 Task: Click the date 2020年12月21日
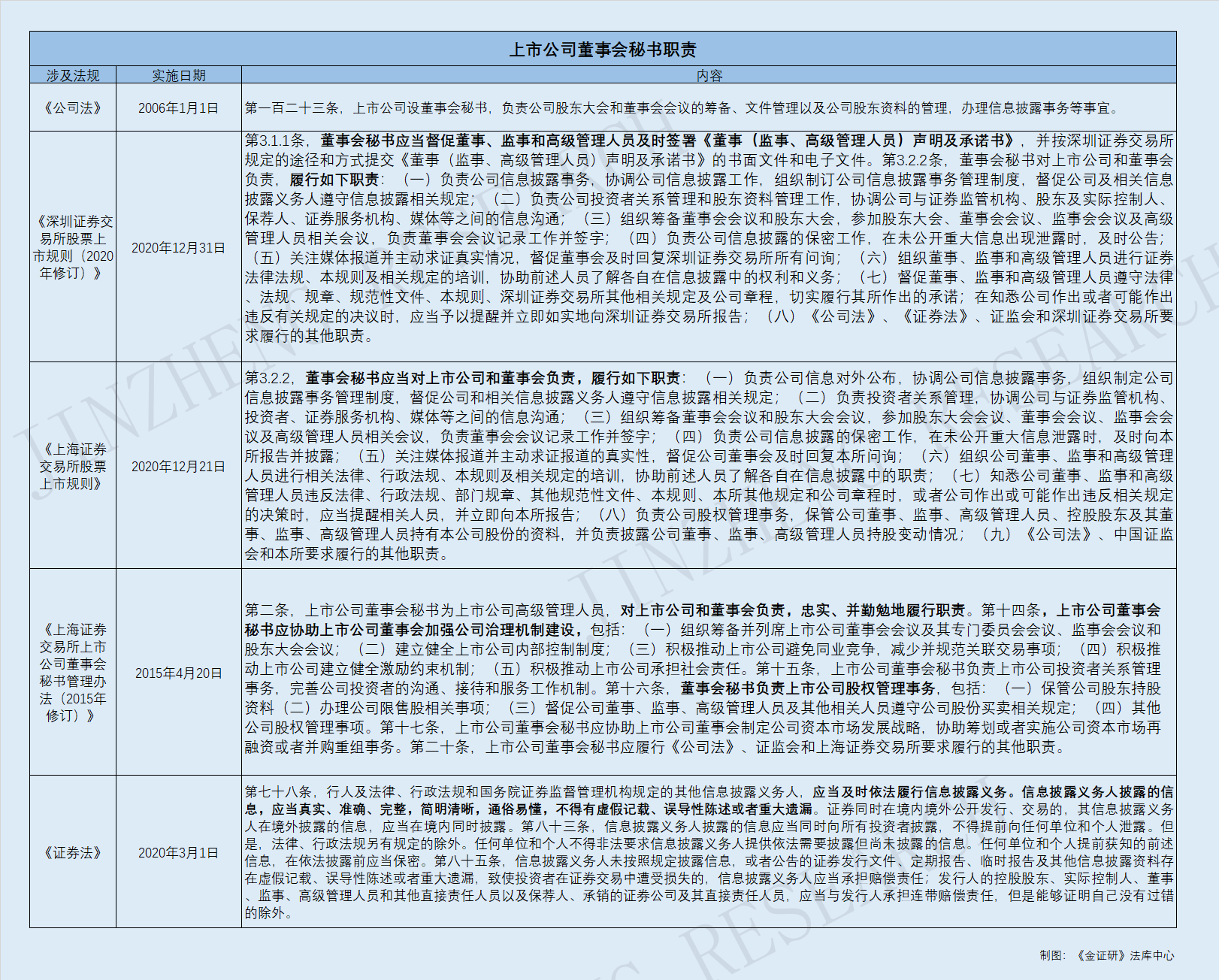(179, 466)
